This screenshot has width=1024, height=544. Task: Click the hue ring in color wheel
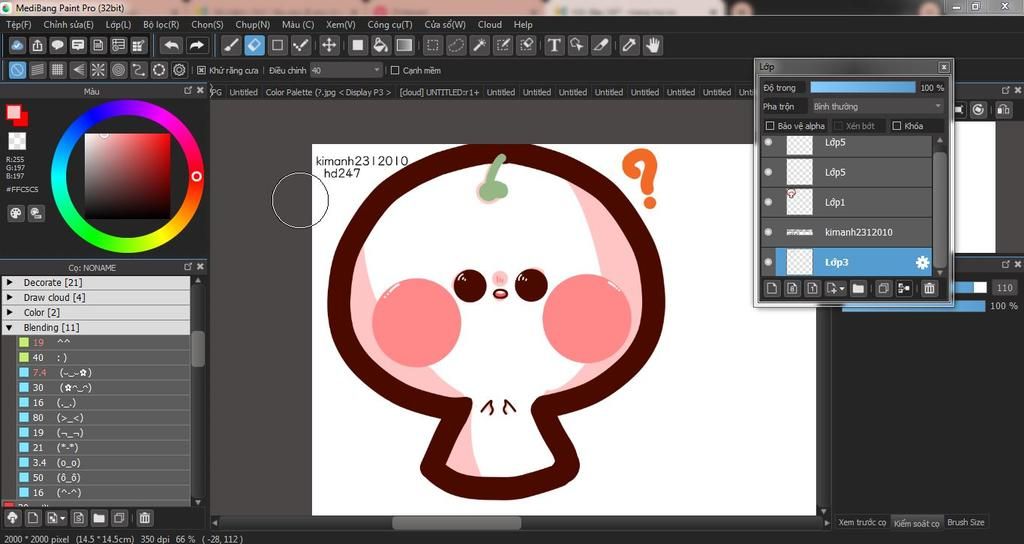[x=196, y=176]
